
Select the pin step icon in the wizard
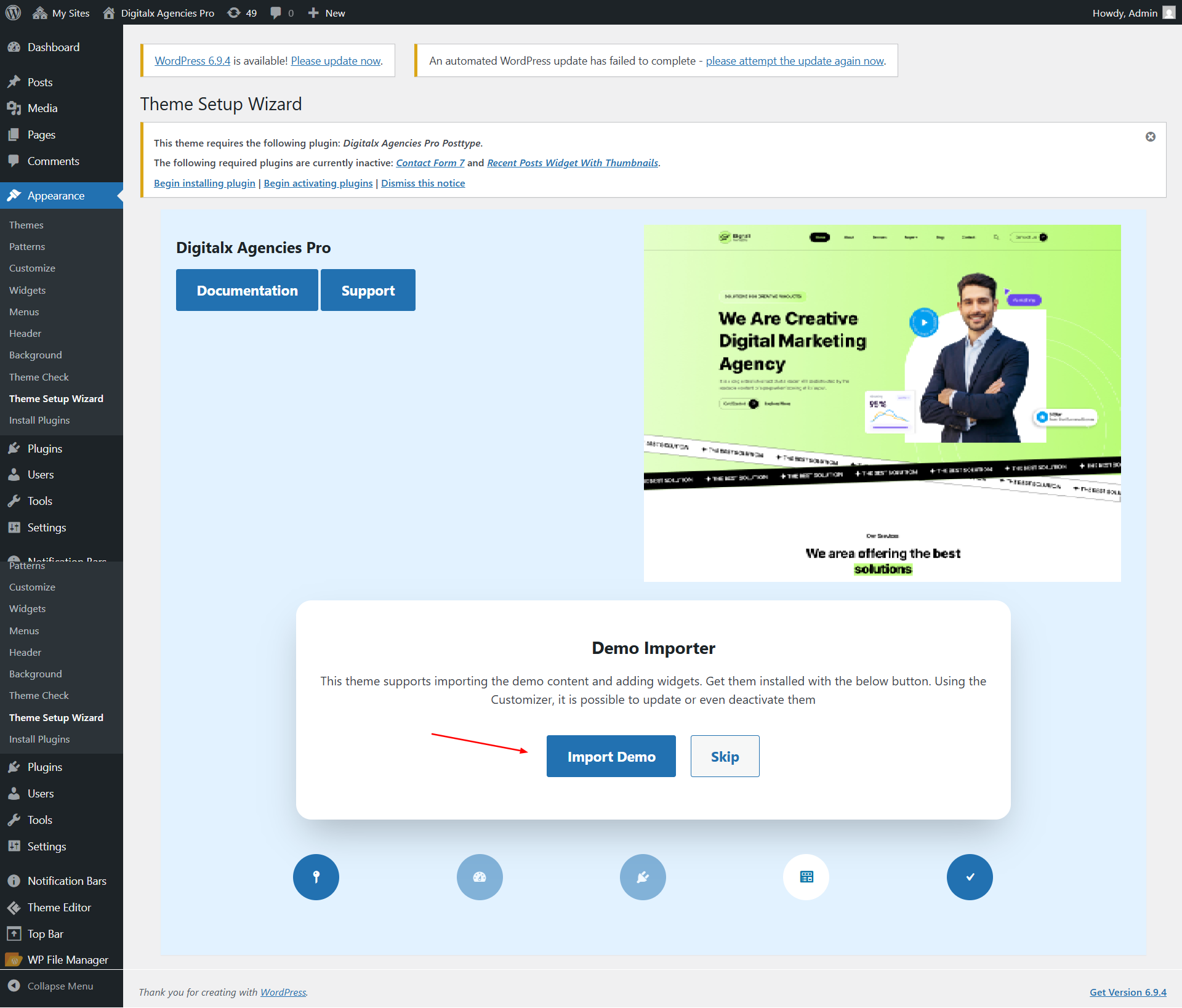(x=316, y=877)
